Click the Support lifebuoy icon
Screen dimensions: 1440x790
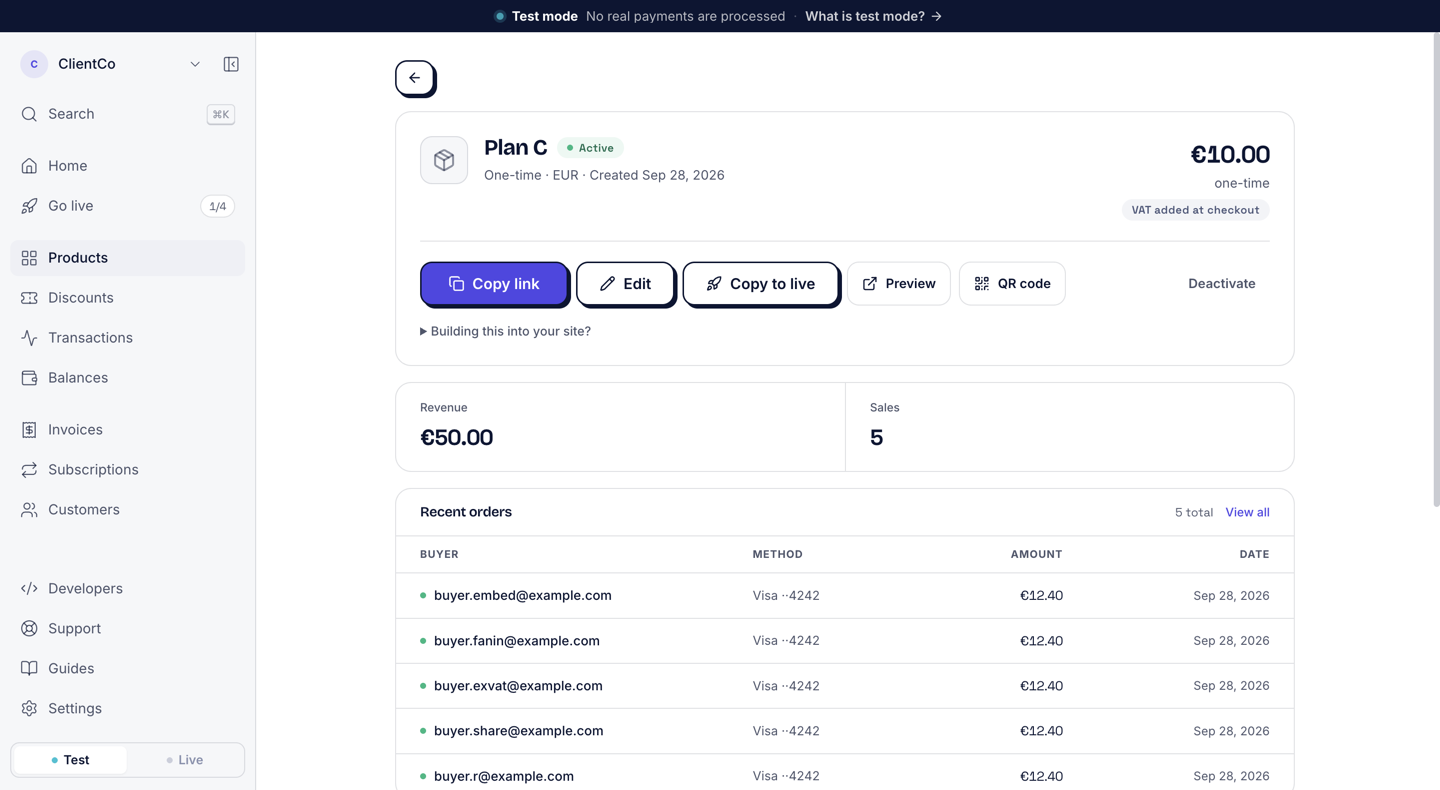click(29, 629)
